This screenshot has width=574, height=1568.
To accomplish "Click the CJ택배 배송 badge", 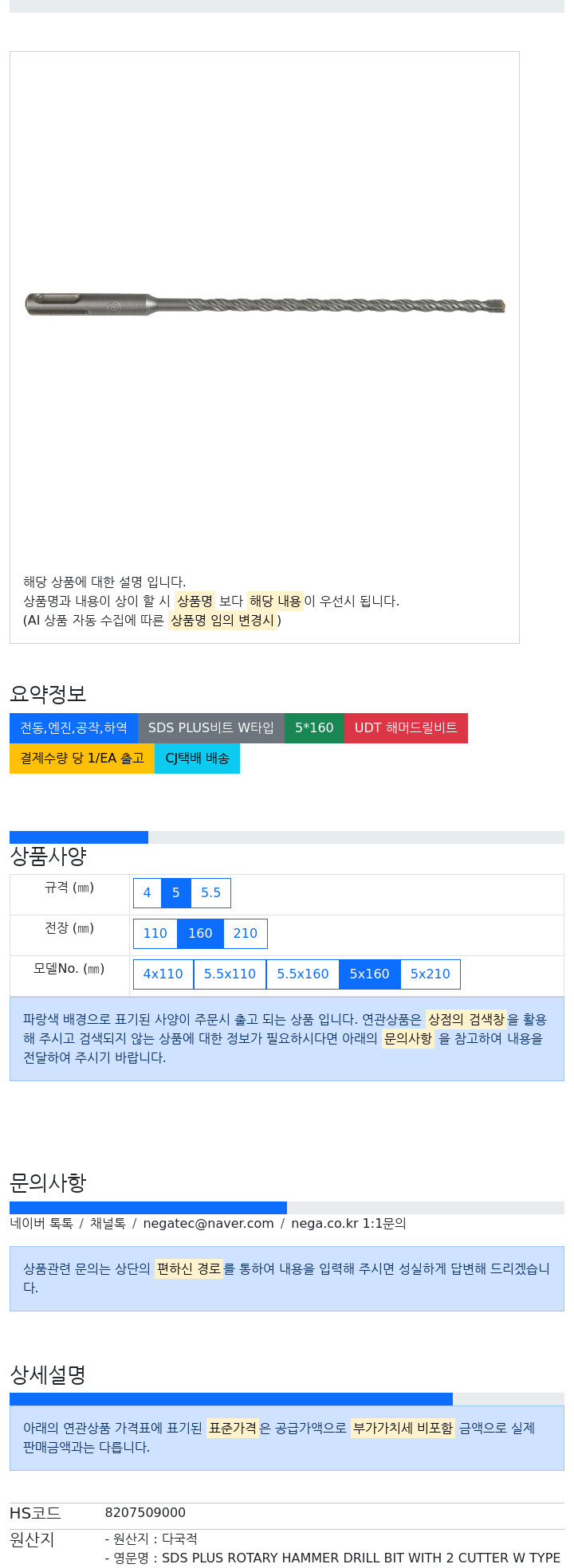I will pos(197,759).
